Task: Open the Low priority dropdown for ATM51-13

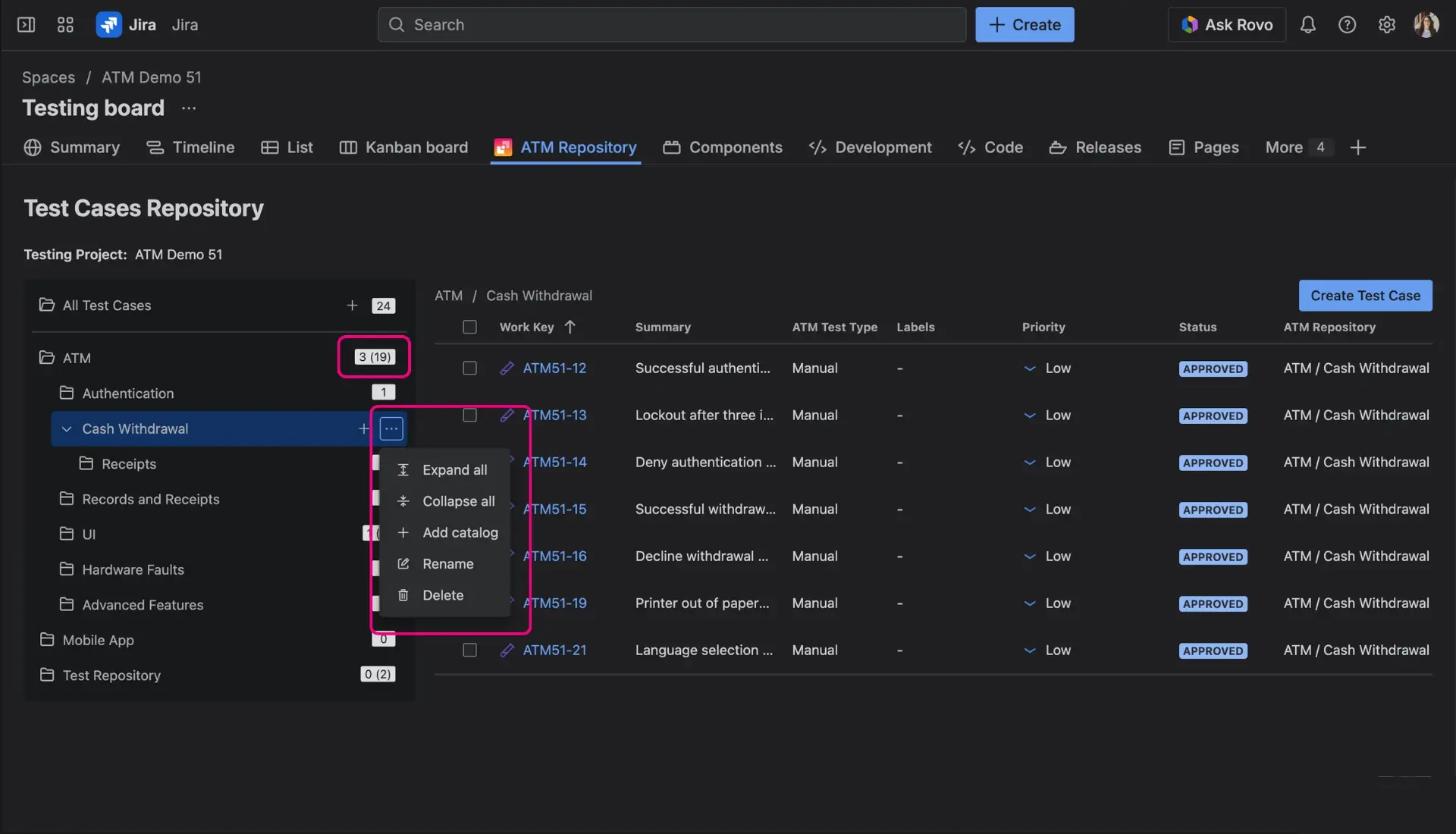Action: (1047, 415)
